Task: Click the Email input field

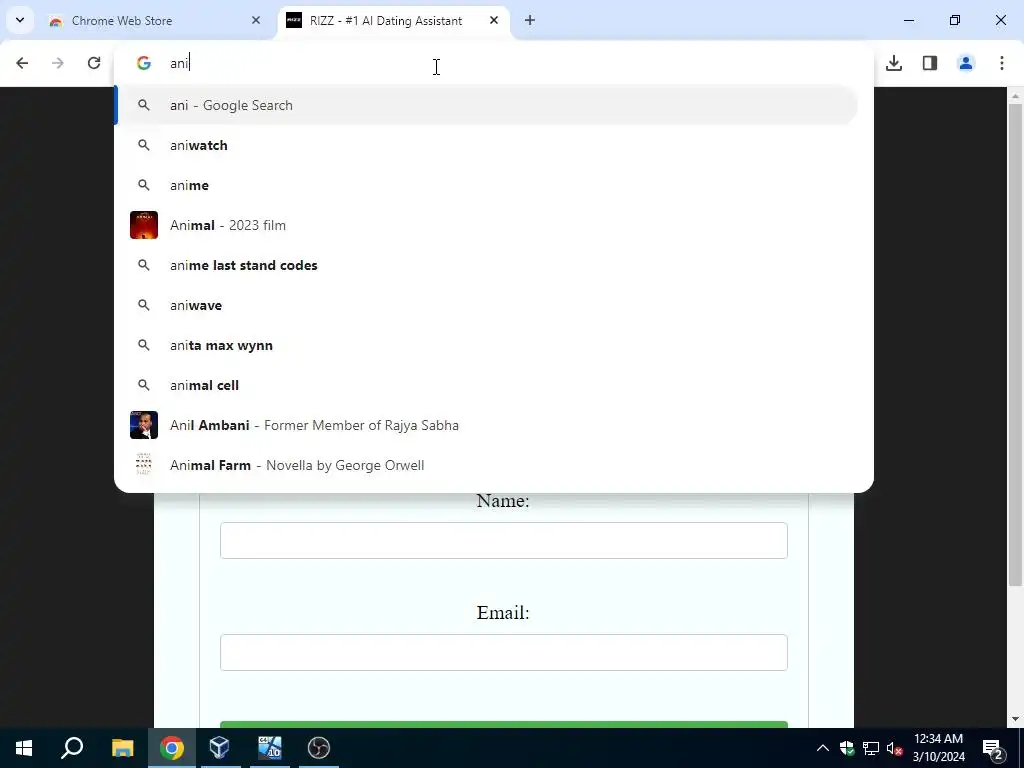Action: 504,652
